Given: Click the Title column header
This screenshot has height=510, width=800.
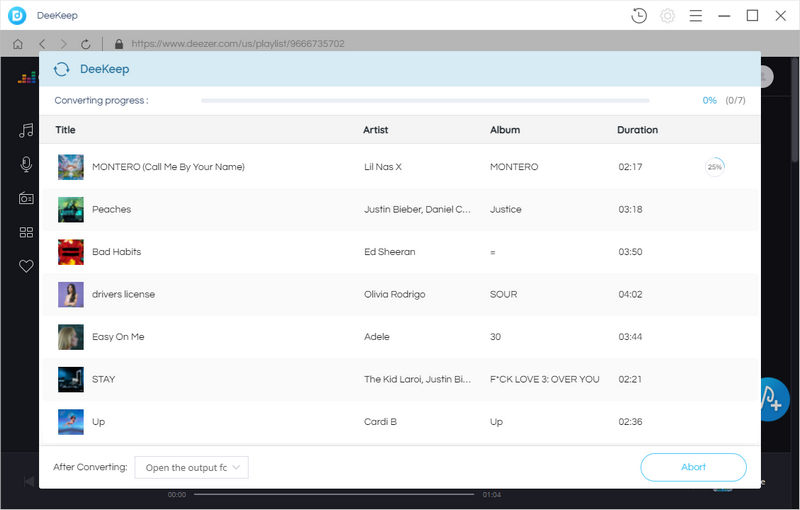Looking at the screenshot, I should pyautogui.click(x=65, y=130).
